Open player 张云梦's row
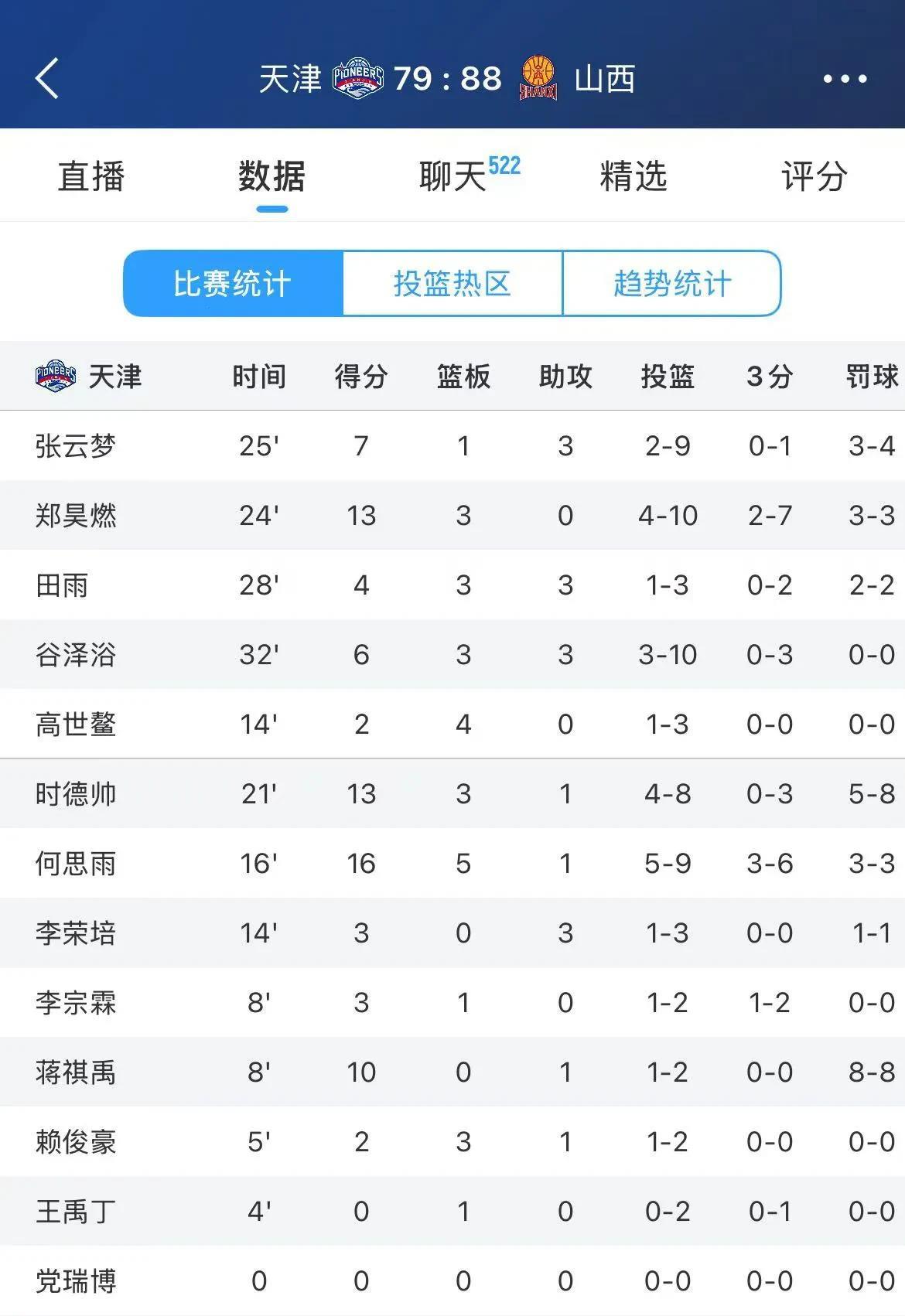905x1316 pixels. 76,446
